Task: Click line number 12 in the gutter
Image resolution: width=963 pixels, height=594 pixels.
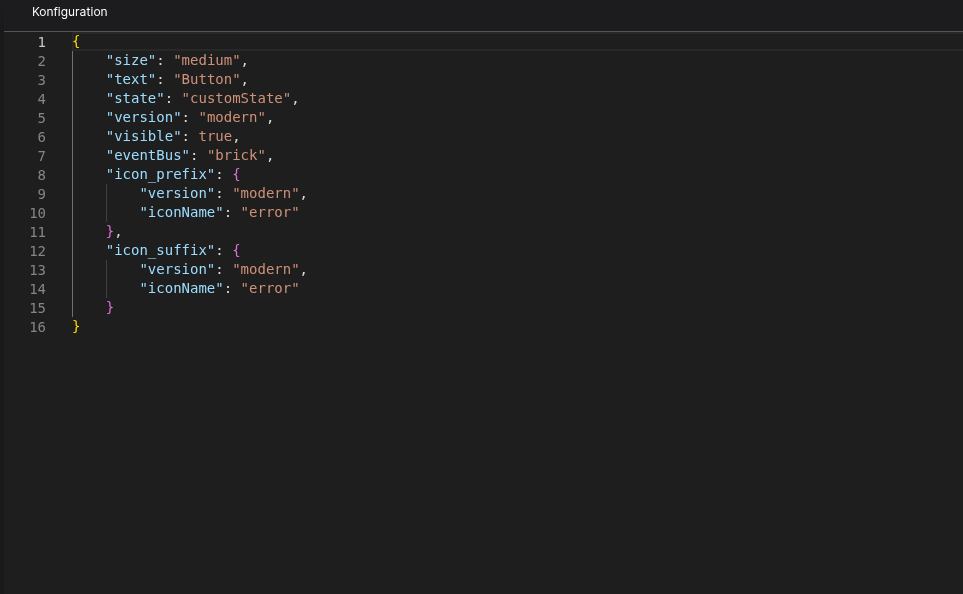Action: coord(38,251)
